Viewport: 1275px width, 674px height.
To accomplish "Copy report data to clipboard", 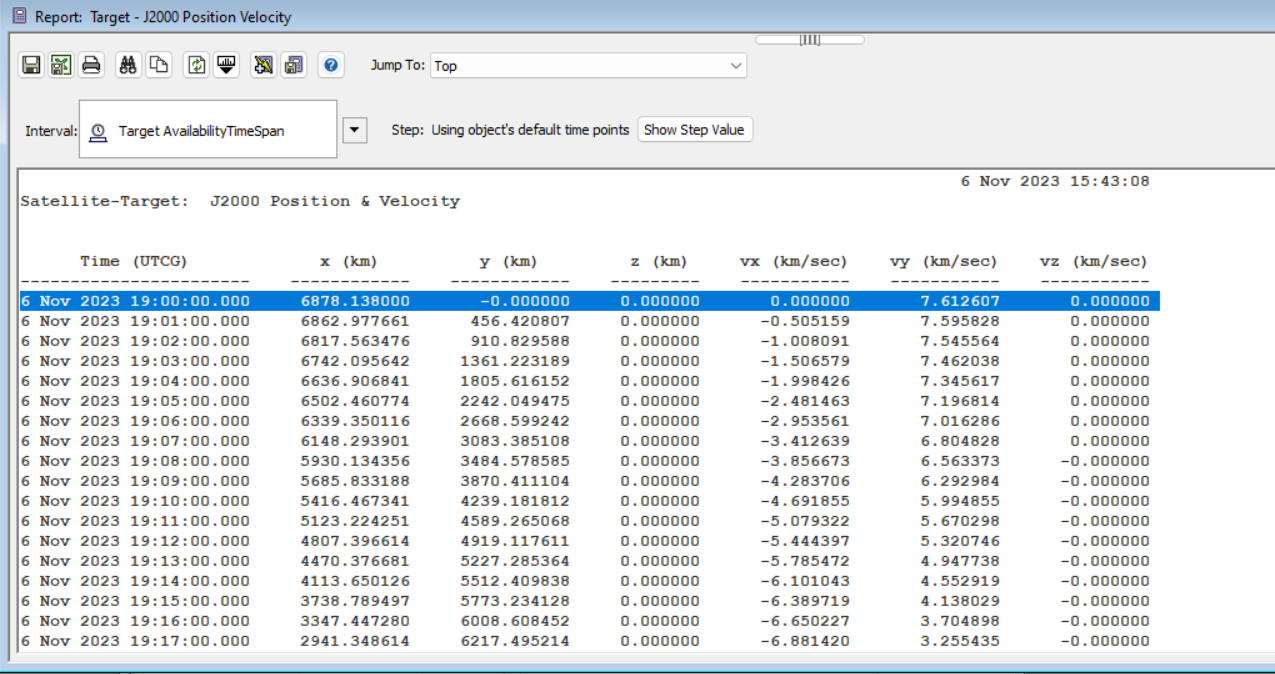I will (160, 66).
